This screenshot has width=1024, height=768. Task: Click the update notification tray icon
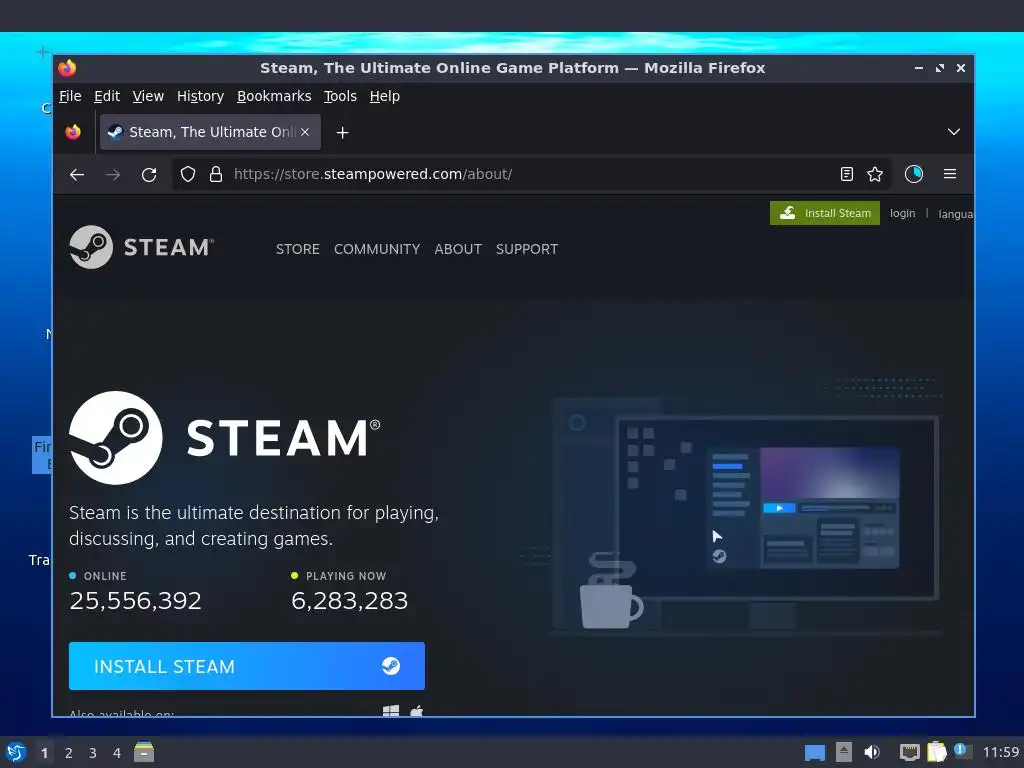click(962, 751)
